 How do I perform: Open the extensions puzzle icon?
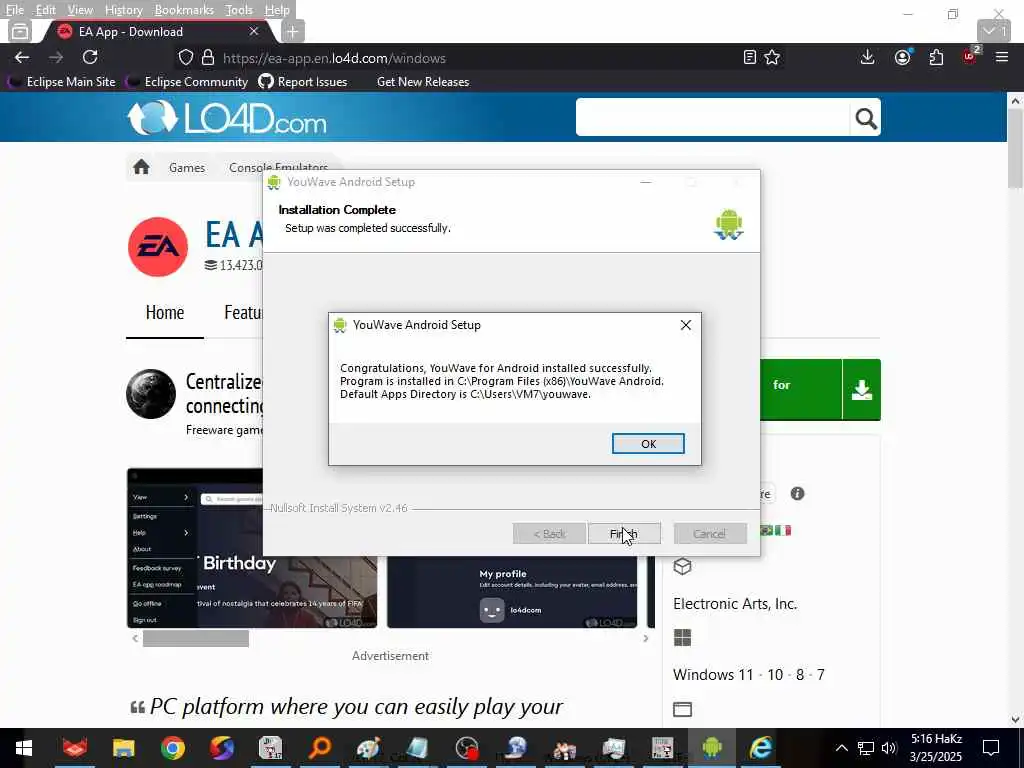click(936, 57)
